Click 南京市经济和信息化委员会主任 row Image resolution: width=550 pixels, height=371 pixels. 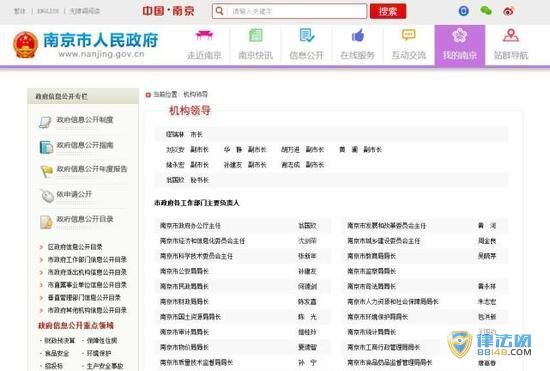[242, 241]
